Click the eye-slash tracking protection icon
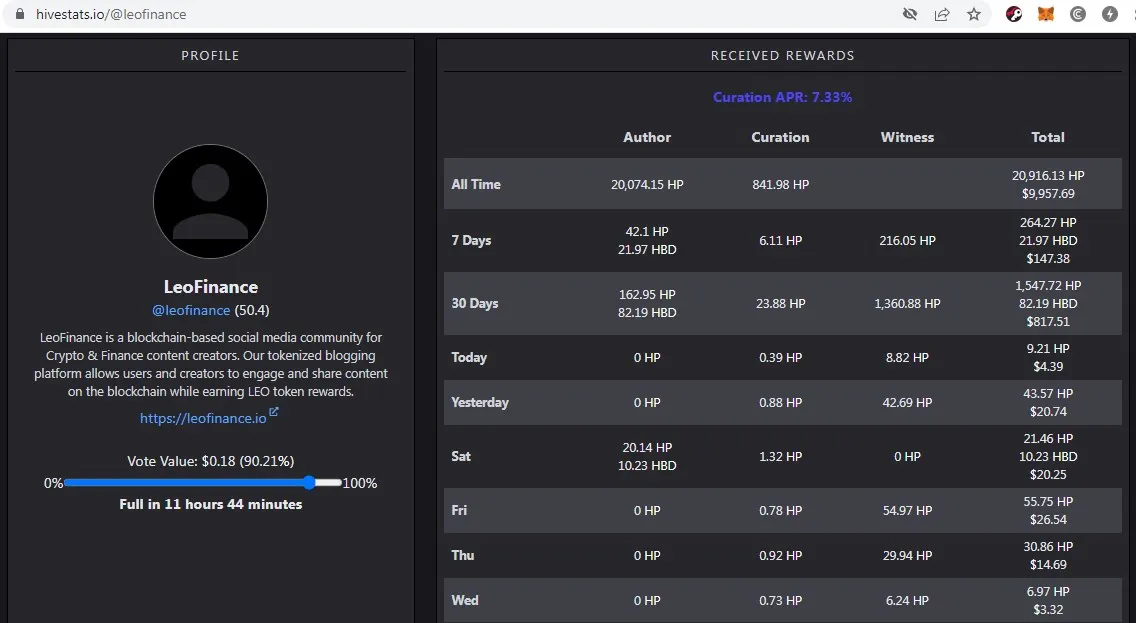 (910, 14)
